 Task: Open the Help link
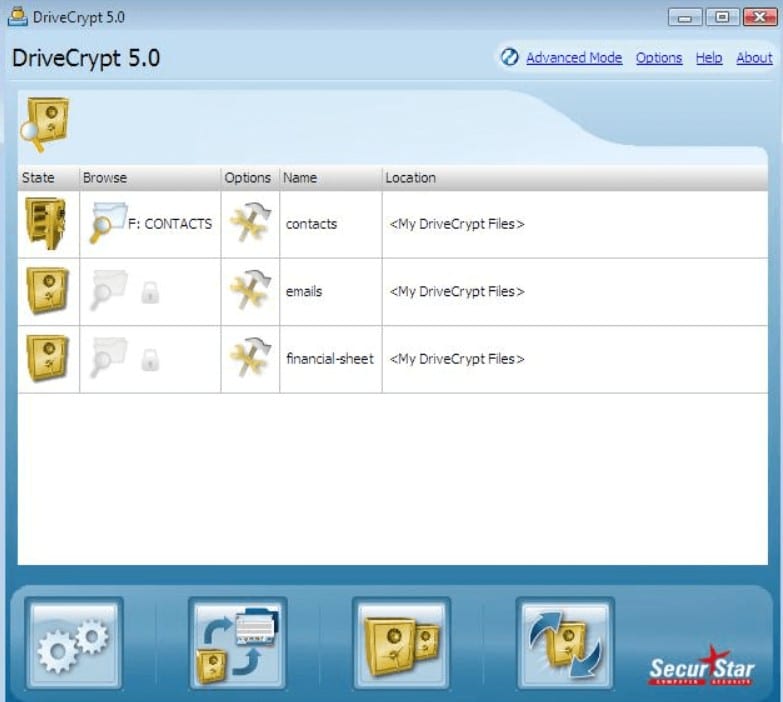(x=709, y=58)
